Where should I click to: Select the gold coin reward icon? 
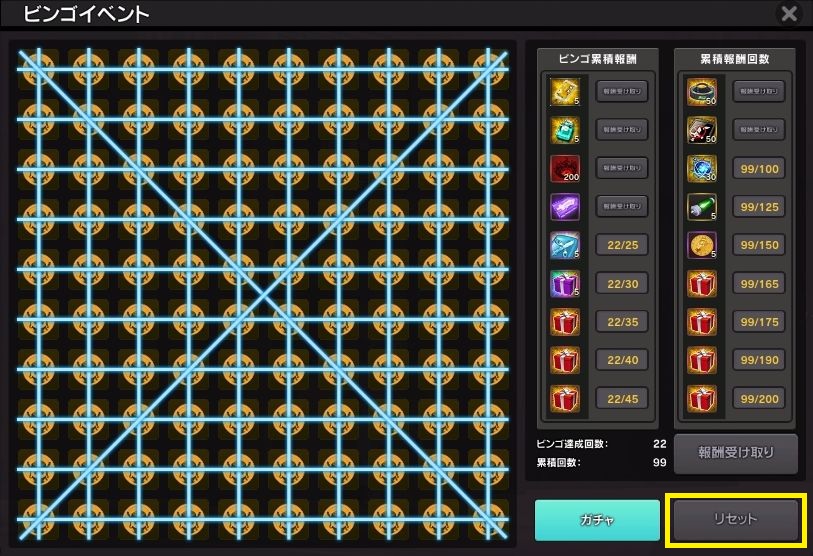point(702,245)
